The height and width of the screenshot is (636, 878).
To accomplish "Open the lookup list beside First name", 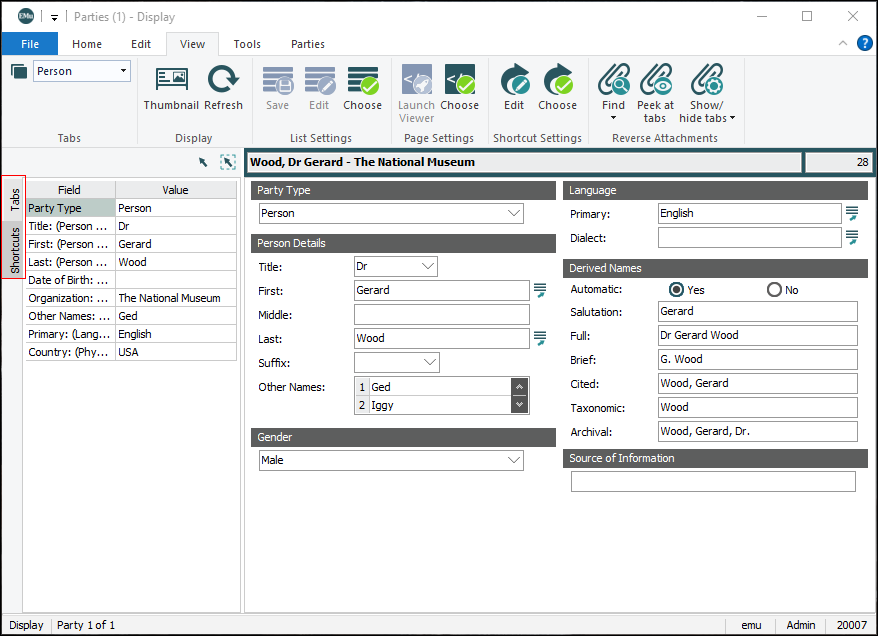I will point(541,289).
